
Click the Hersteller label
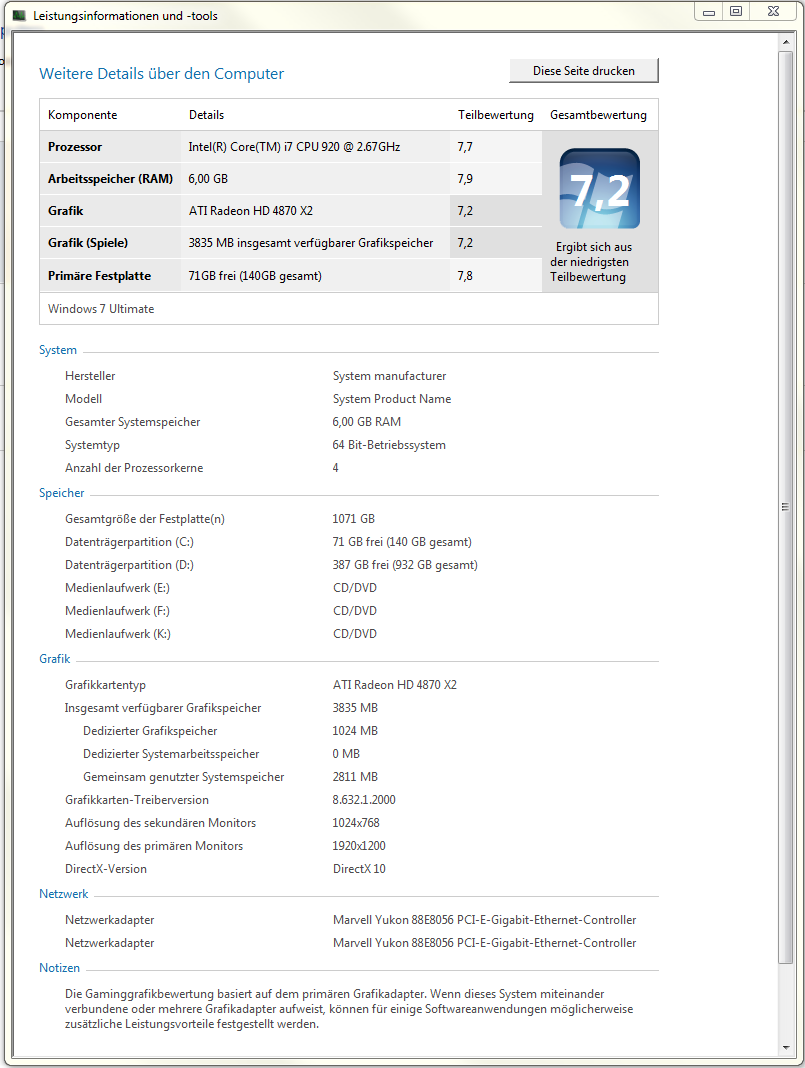pos(90,376)
